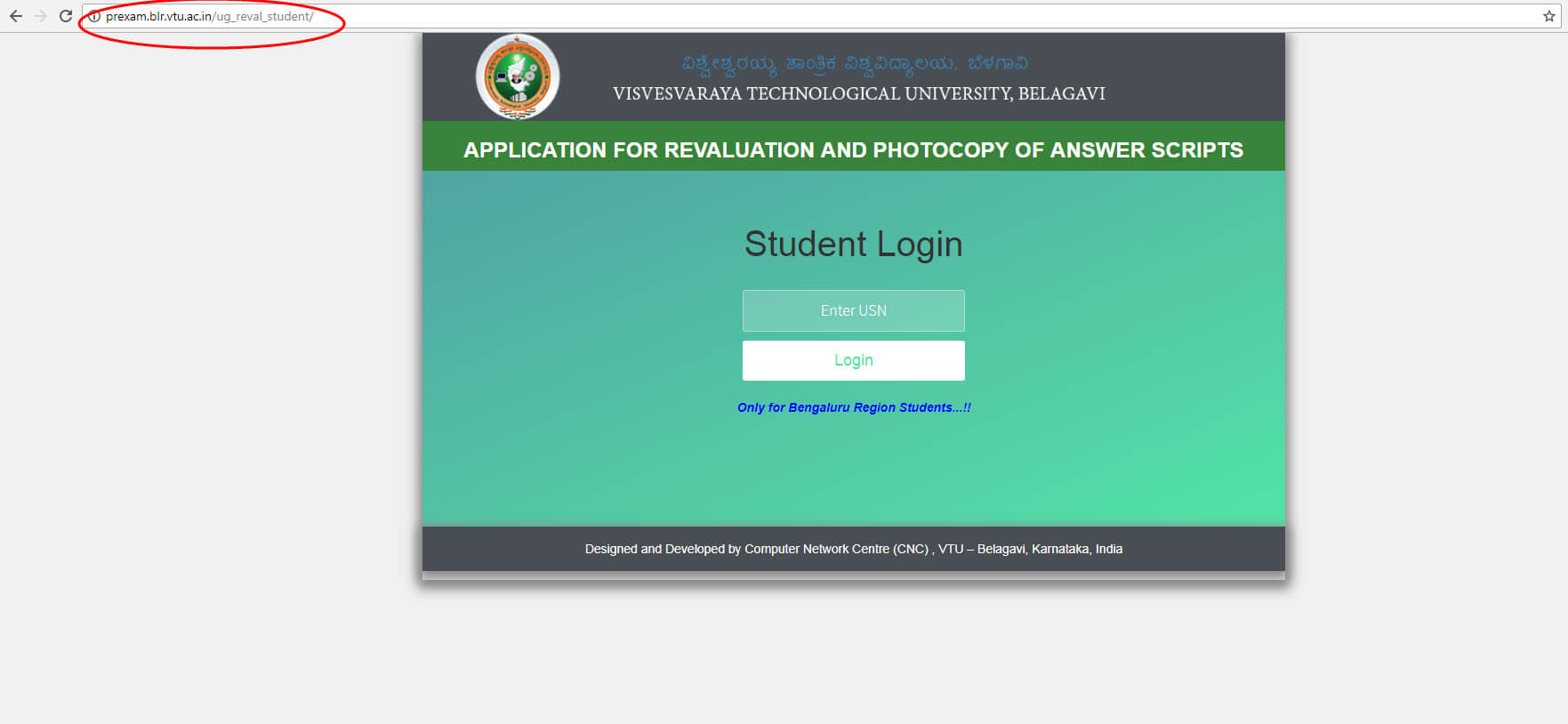Reload the page with the refresh icon
This screenshot has width=1568, height=724.
[x=66, y=16]
